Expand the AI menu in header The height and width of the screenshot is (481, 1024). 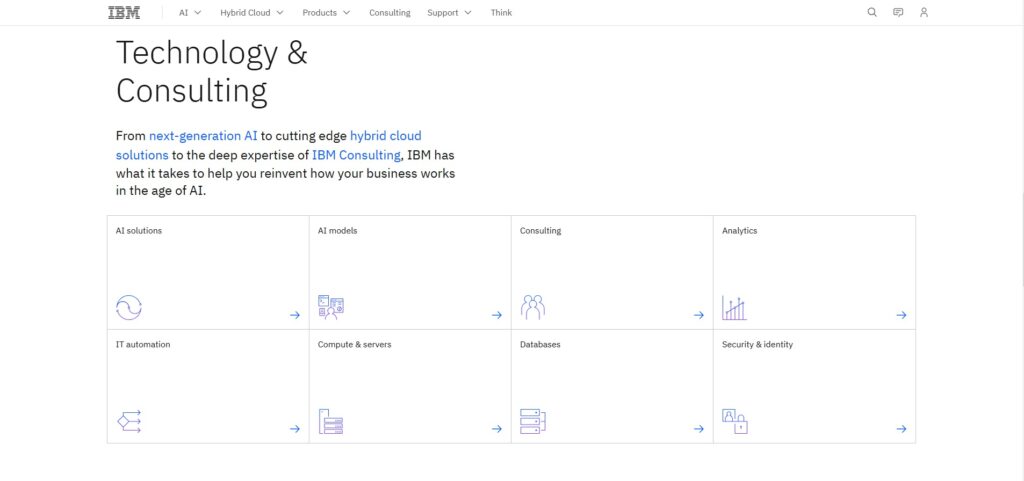pos(190,12)
